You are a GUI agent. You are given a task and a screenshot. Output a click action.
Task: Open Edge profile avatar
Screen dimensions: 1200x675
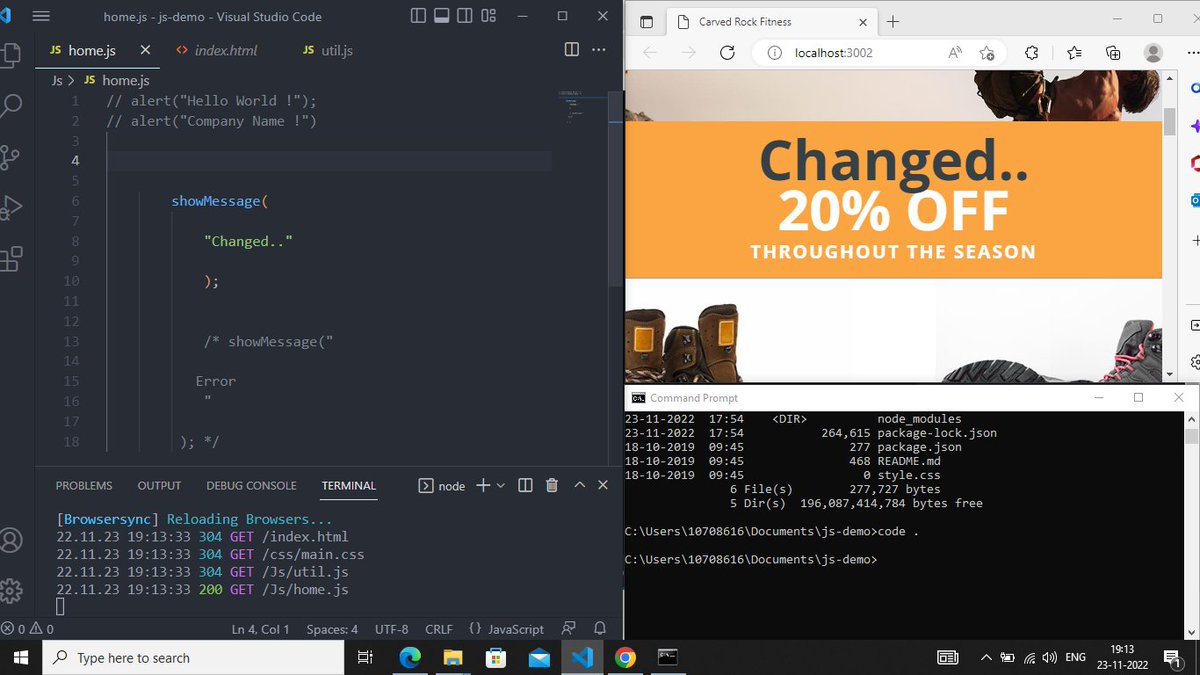[1153, 53]
